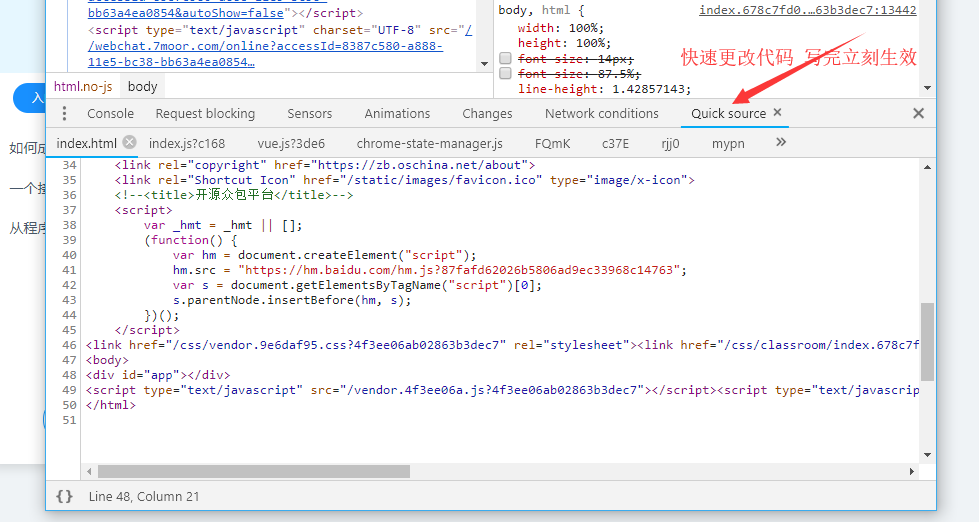Open the Request blocking tab

(205, 114)
